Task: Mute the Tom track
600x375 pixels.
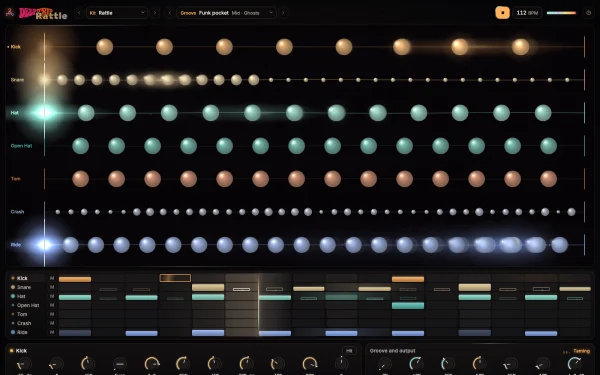Action: click(52, 314)
